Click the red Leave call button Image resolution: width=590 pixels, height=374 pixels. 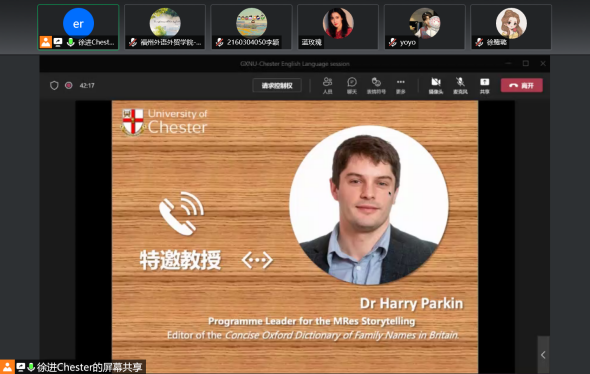tap(522, 85)
